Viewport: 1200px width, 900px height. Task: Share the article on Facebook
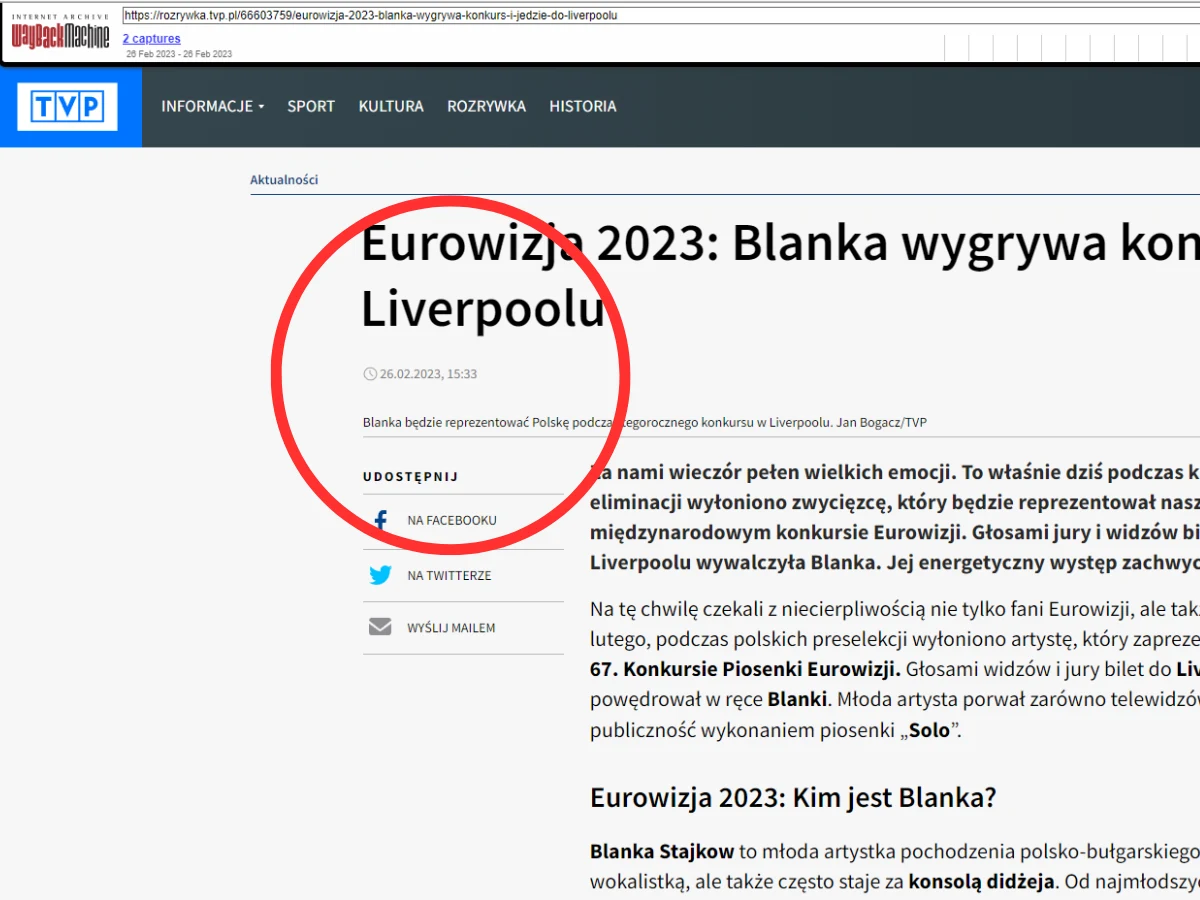click(380, 519)
